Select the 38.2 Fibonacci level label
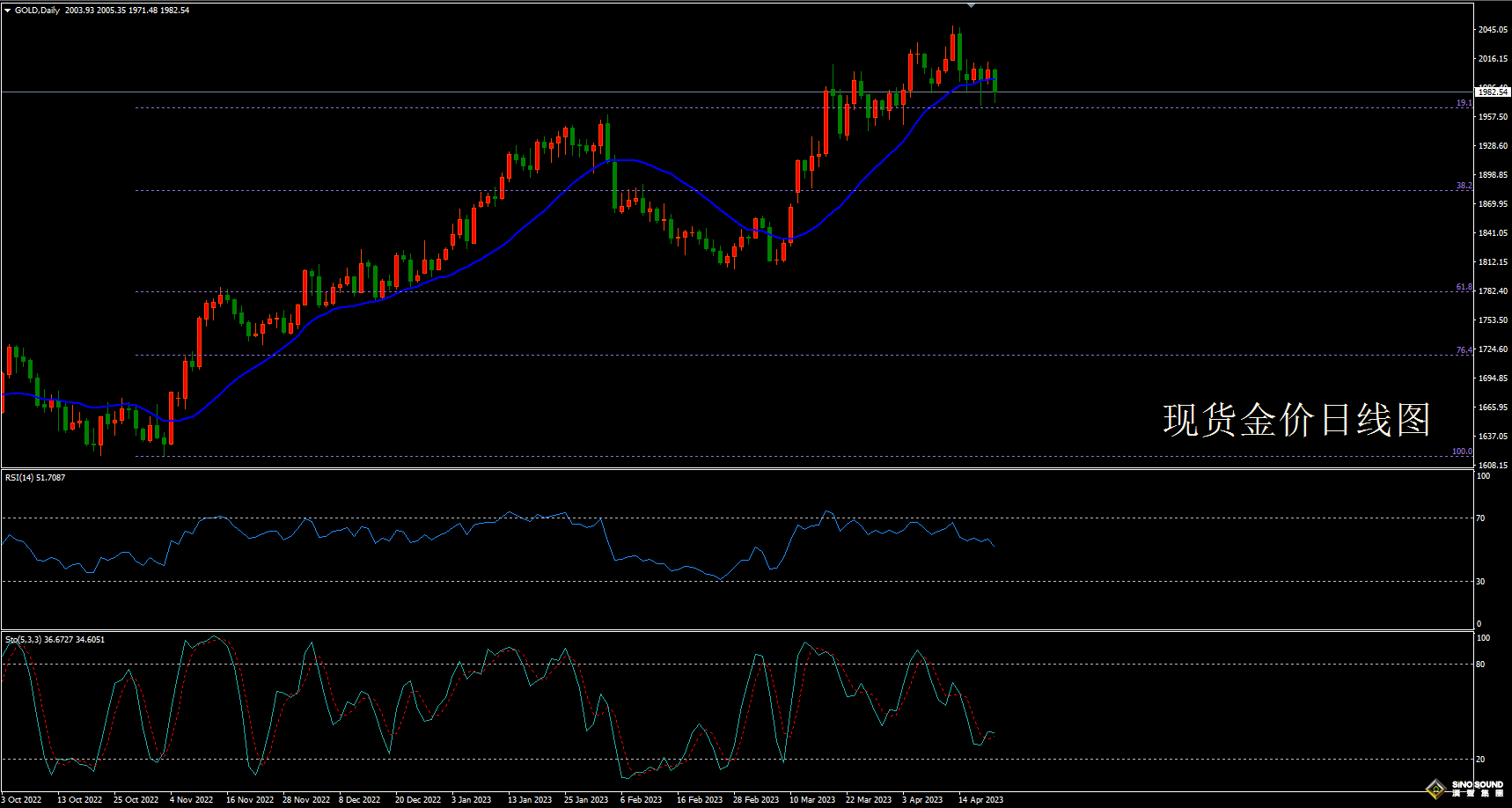This screenshot has width=1512, height=808. (x=1464, y=186)
